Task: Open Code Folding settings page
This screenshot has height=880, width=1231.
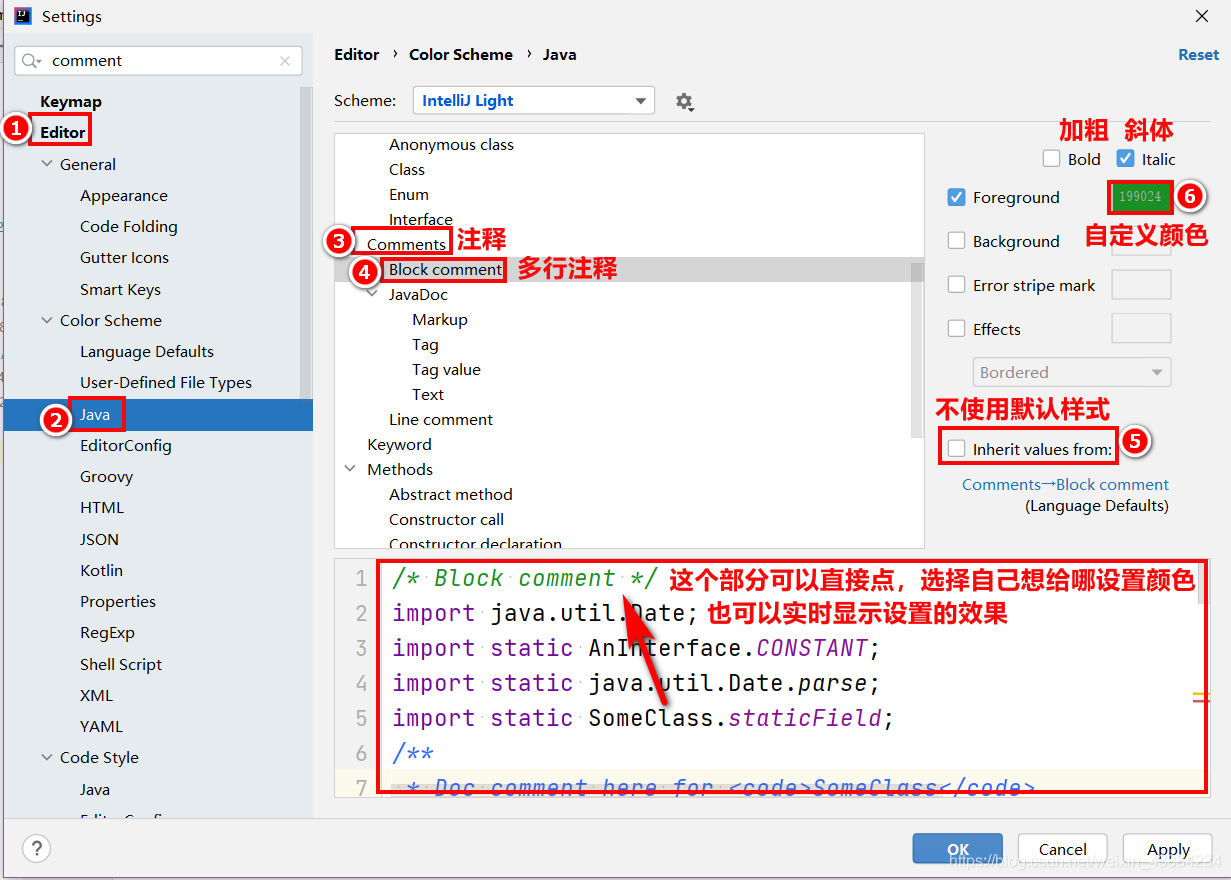Action: tap(129, 226)
